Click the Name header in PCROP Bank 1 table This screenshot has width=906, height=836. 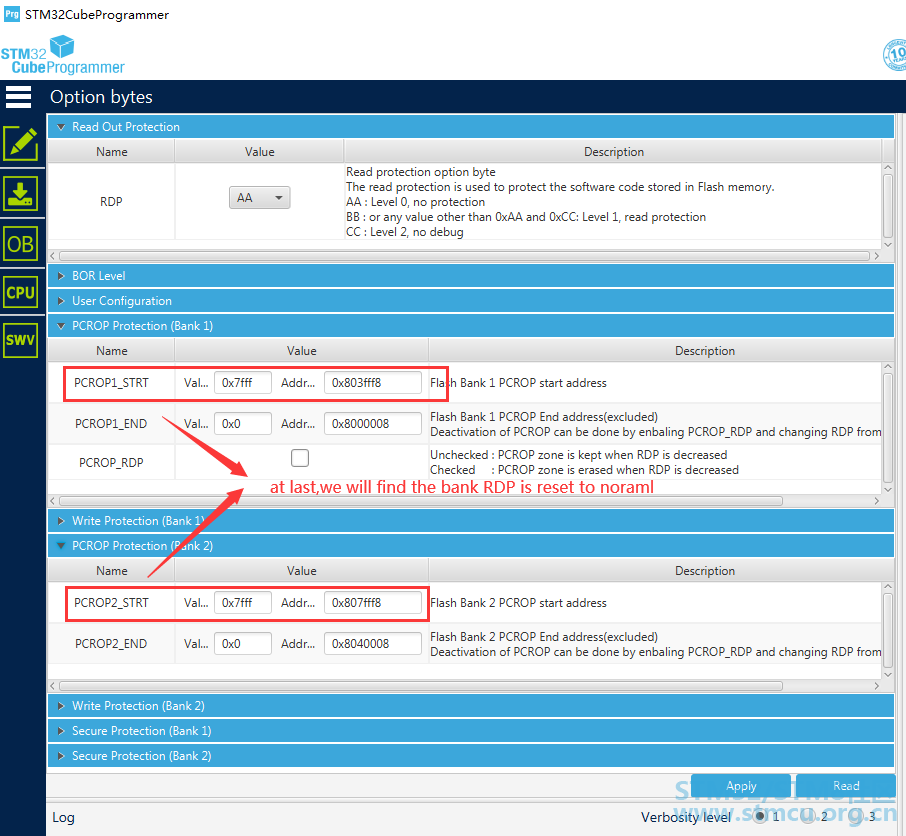click(x=112, y=351)
